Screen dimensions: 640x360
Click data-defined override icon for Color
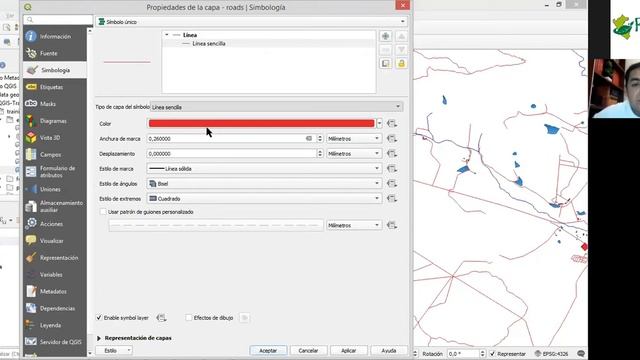pyautogui.click(x=392, y=123)
